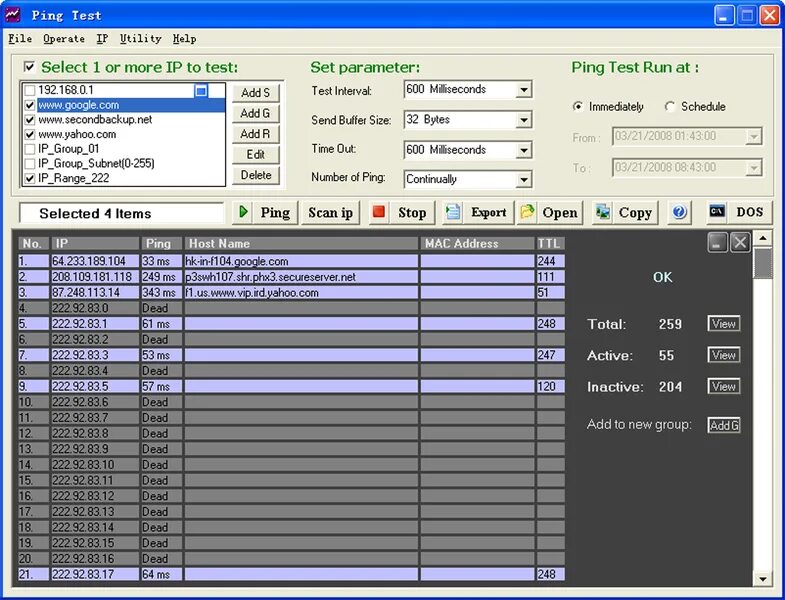This screenshot has width=785, height=600.
Task: Click the Add G button beside IP list
Action: click(255, 113)
